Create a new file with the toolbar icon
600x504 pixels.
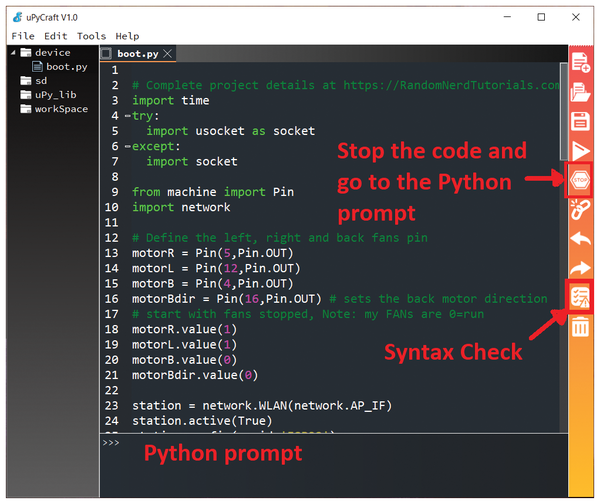580,62
